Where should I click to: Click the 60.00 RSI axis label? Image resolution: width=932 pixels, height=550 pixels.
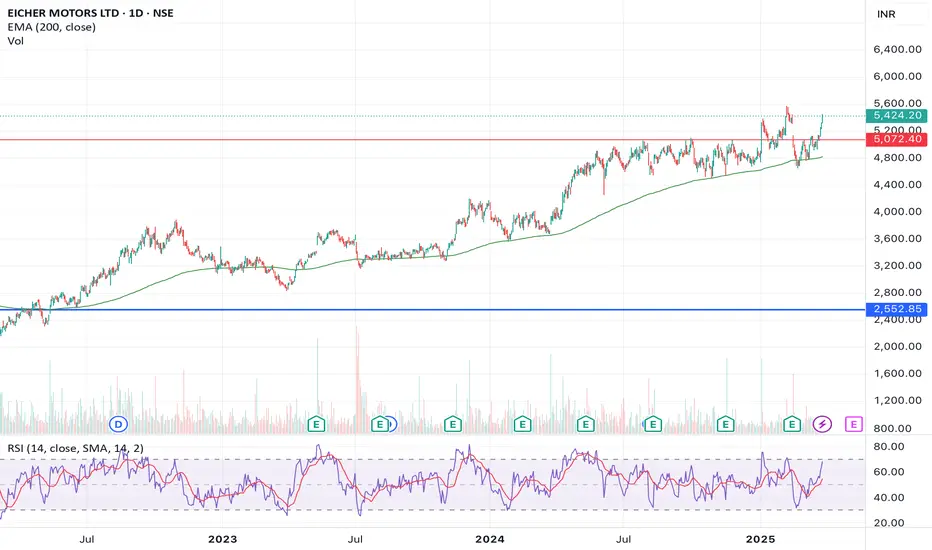[x=889, y=472]
